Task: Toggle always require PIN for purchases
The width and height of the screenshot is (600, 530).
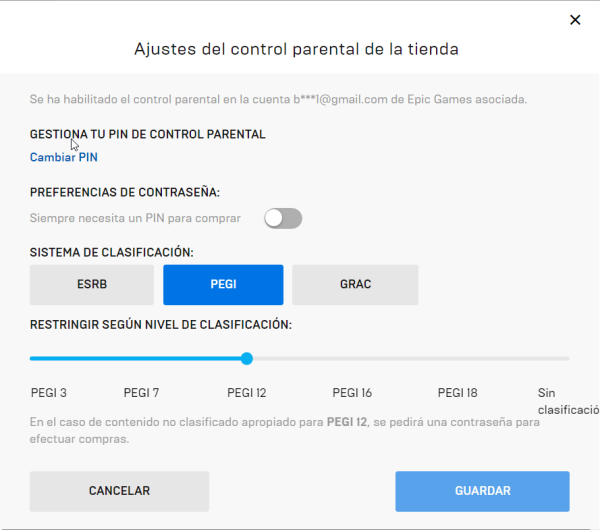Action: tap(282, 218)
